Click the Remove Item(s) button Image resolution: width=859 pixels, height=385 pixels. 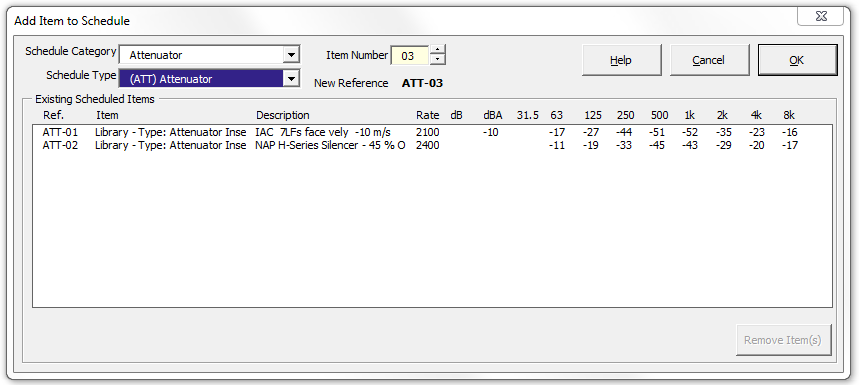point(783,340)
